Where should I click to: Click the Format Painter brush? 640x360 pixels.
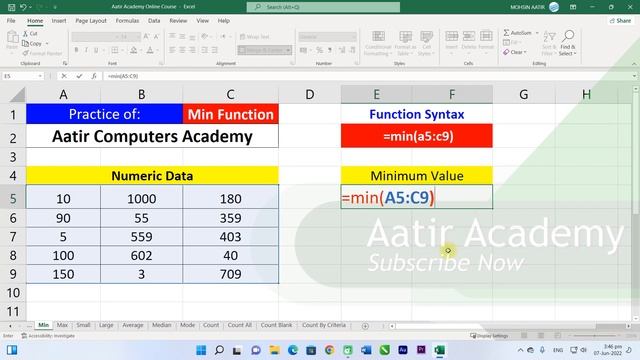pos(25,53)
